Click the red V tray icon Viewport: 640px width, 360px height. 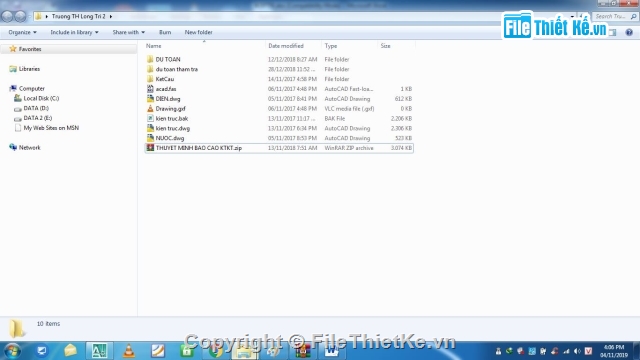point(588,351)
